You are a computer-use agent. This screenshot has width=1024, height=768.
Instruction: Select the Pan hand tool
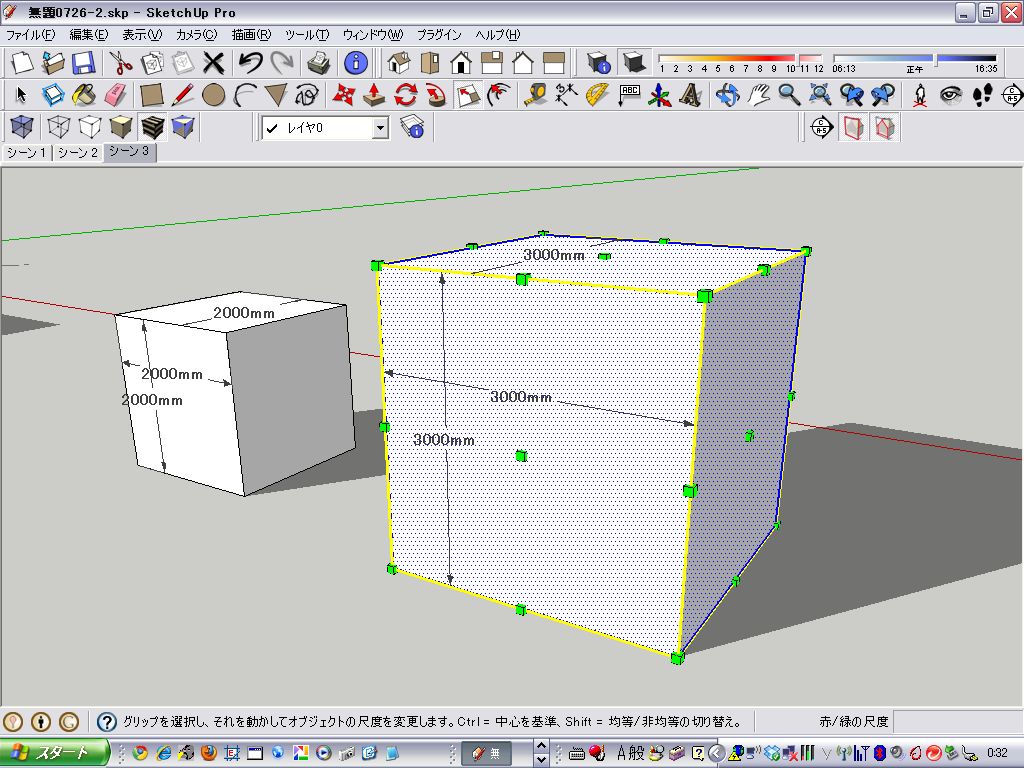(758, 95)
